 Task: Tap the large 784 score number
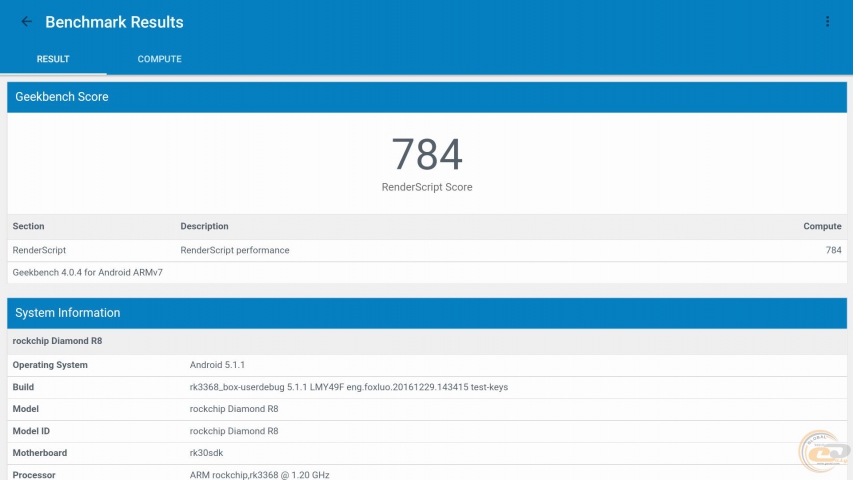(x=427, y=155)
